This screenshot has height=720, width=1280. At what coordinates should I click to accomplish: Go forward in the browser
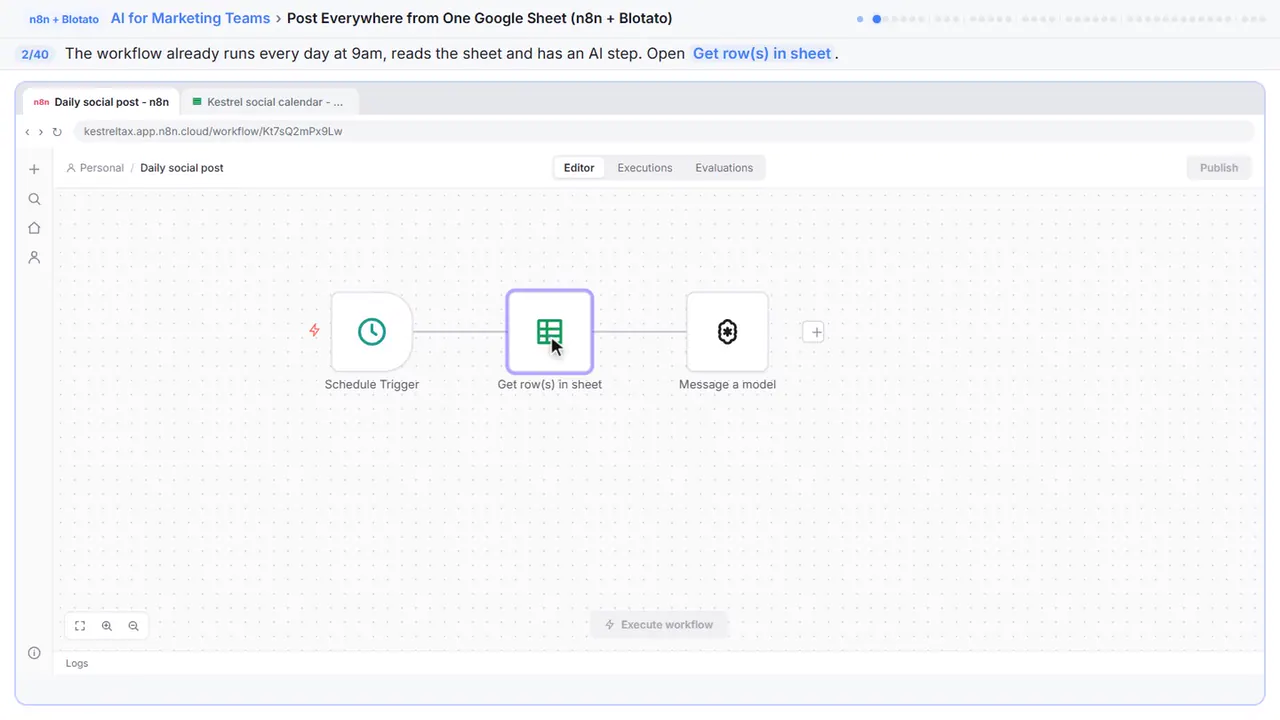point(41,132)
